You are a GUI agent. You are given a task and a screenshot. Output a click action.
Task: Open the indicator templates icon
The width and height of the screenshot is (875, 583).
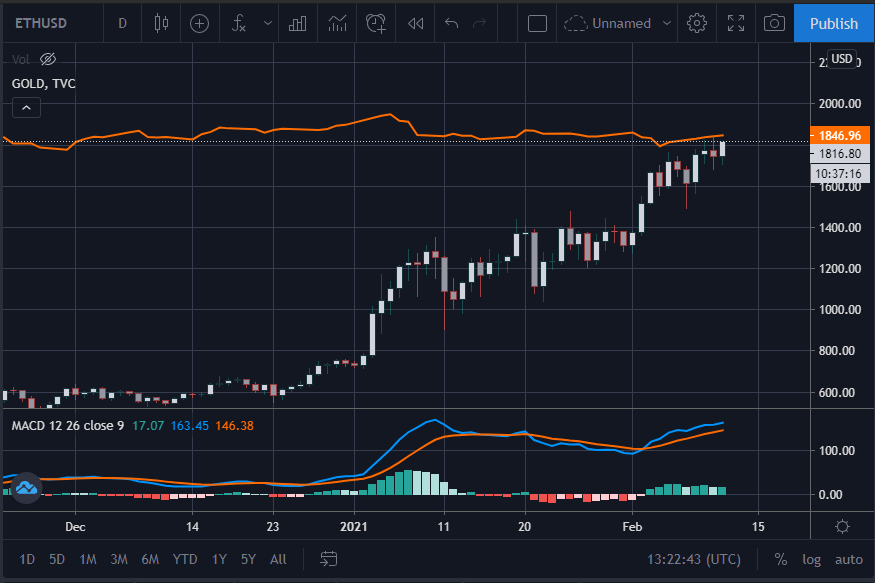tap(338, 23)
